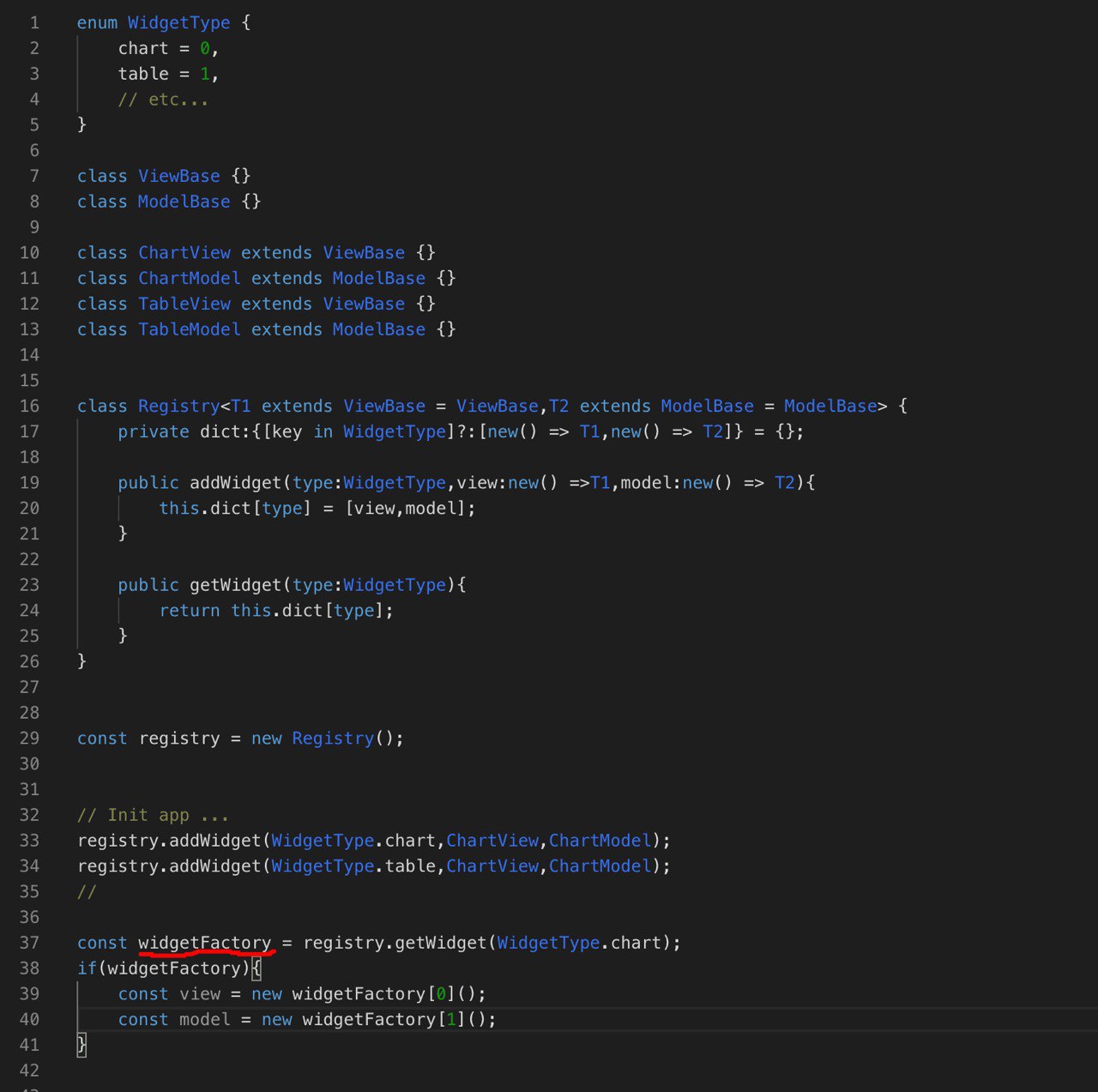Click the 'private' keyword on line 17
The width and height of the screenshot is (1098, 1092).
tap(154, 431)
